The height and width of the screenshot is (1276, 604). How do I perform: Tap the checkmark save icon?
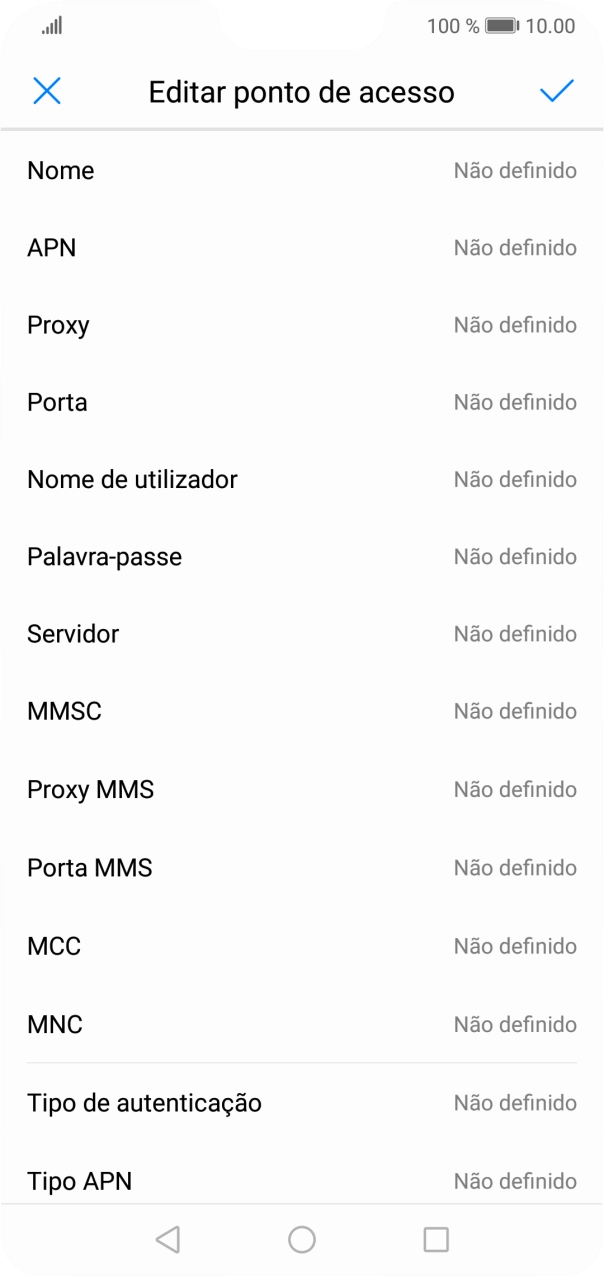point(556,92)
